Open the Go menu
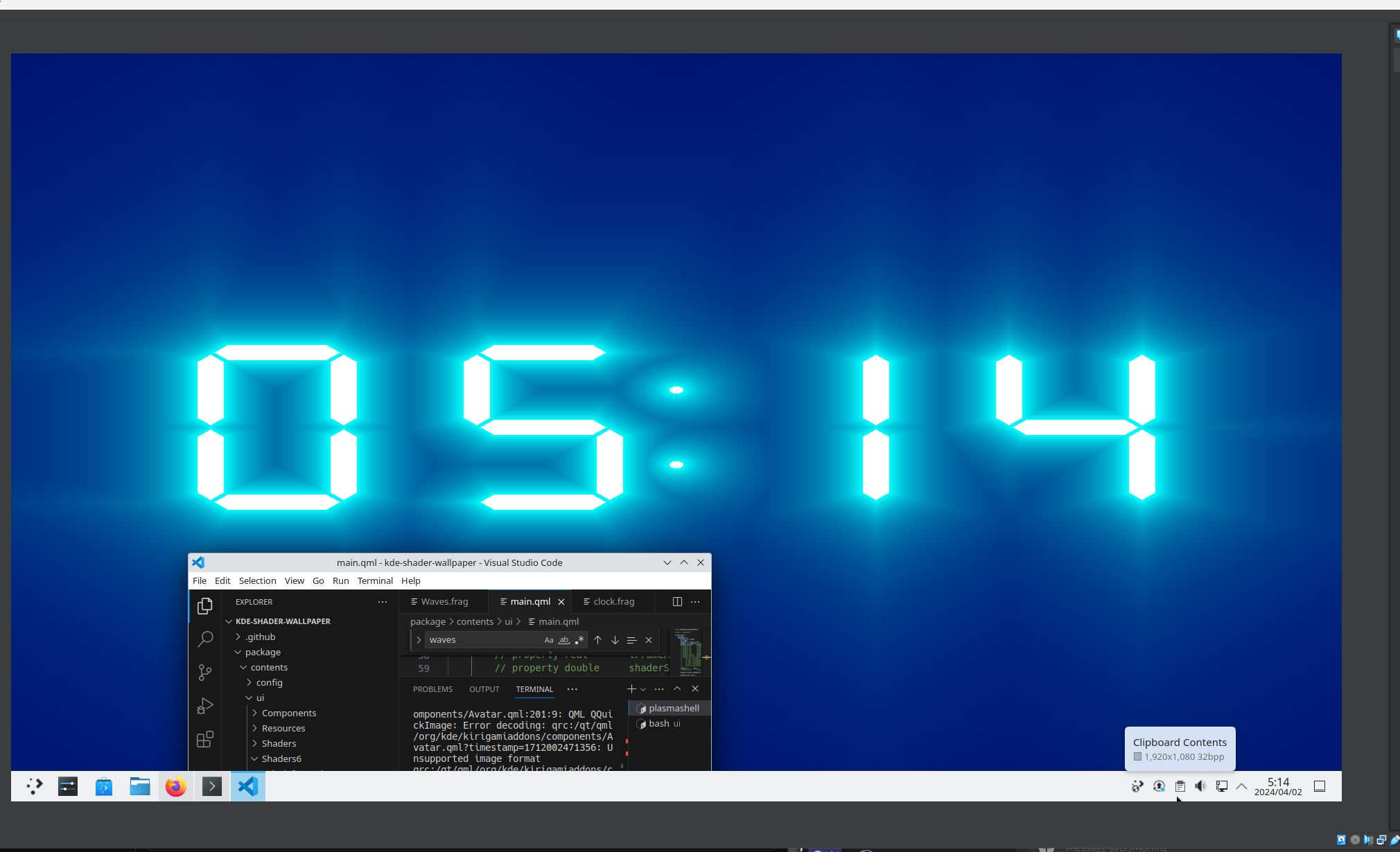Viewport: 1400px width, 852px height. coord(318,581)
